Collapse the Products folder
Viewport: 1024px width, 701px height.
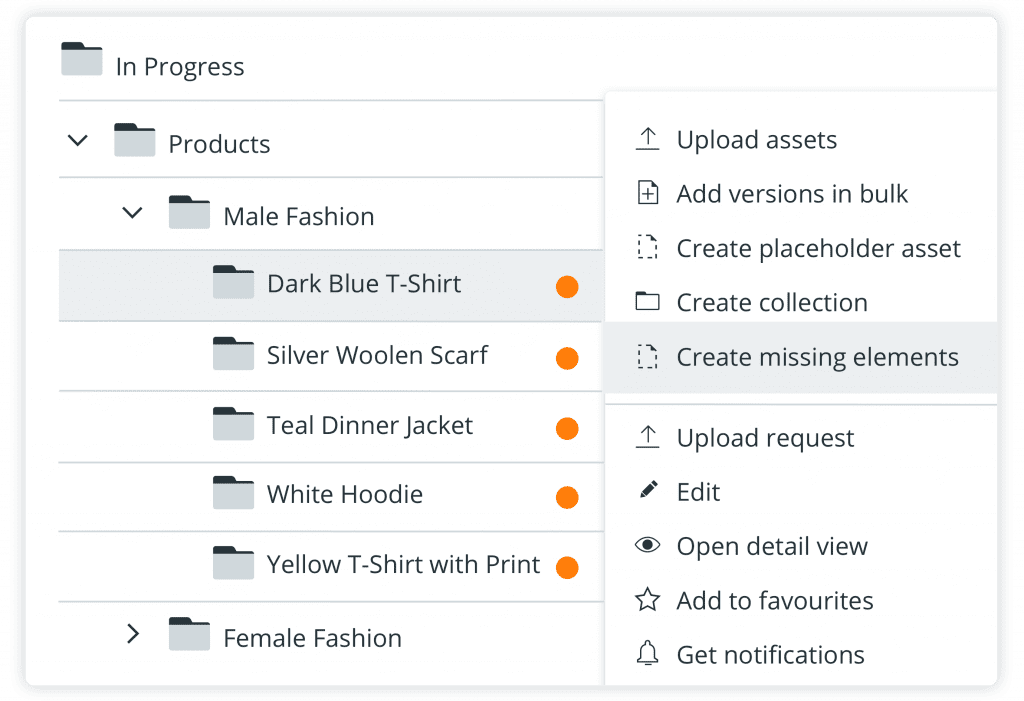click(x=77, y=141)
